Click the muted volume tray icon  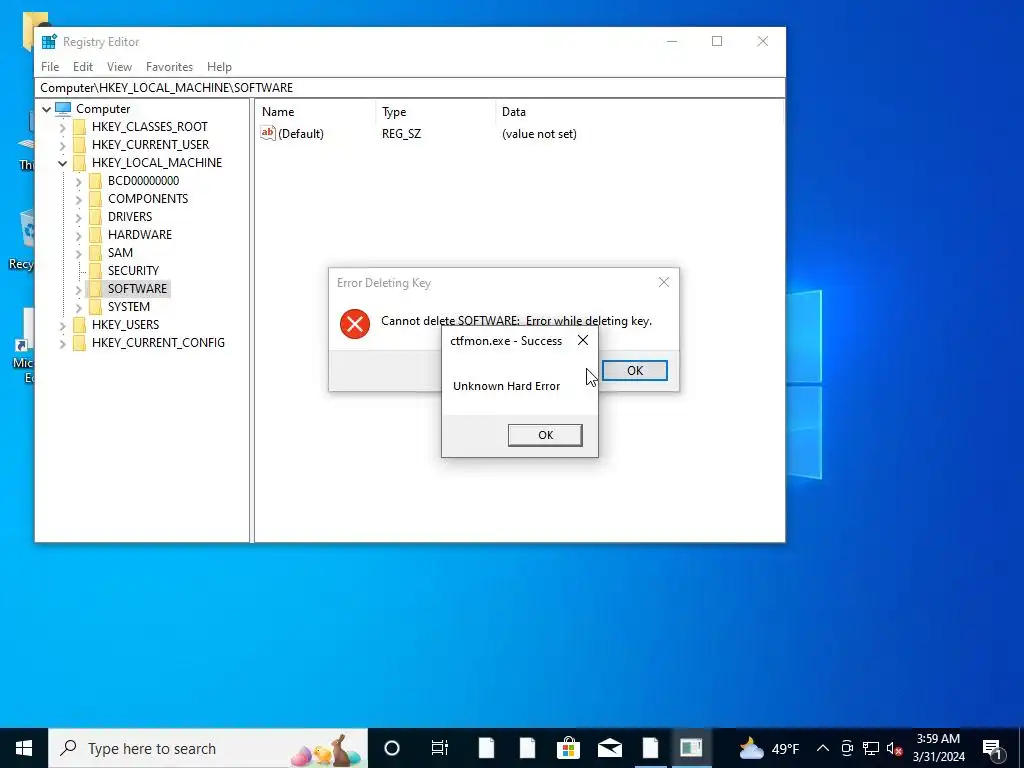point(895,748)
